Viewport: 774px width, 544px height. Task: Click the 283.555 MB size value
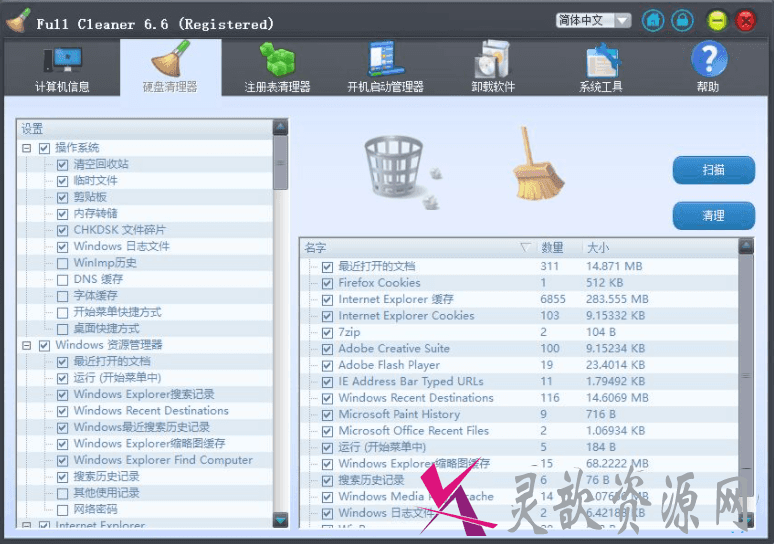point(617,300)
